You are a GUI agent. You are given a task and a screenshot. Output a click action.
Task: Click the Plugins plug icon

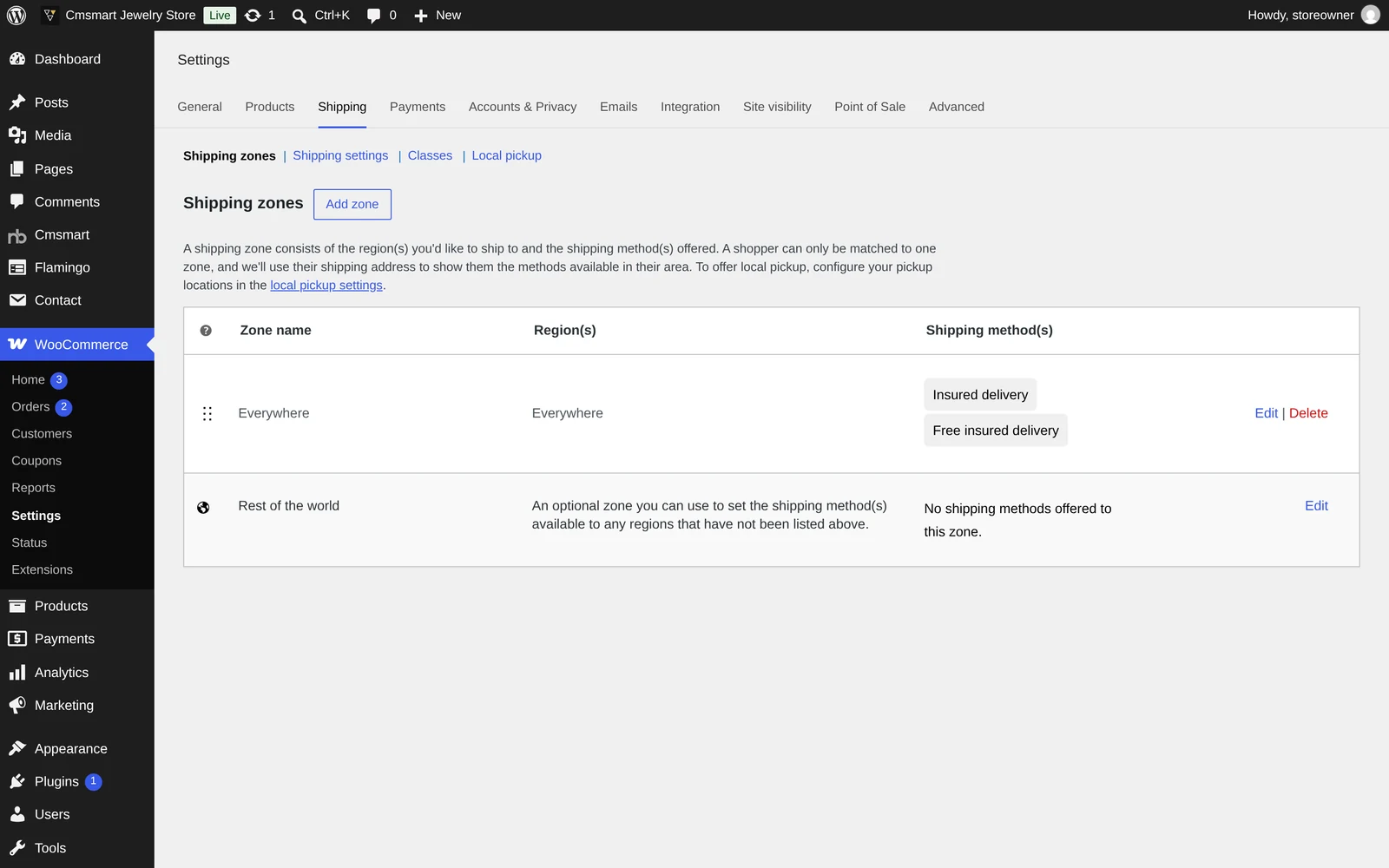click(17, 782)
